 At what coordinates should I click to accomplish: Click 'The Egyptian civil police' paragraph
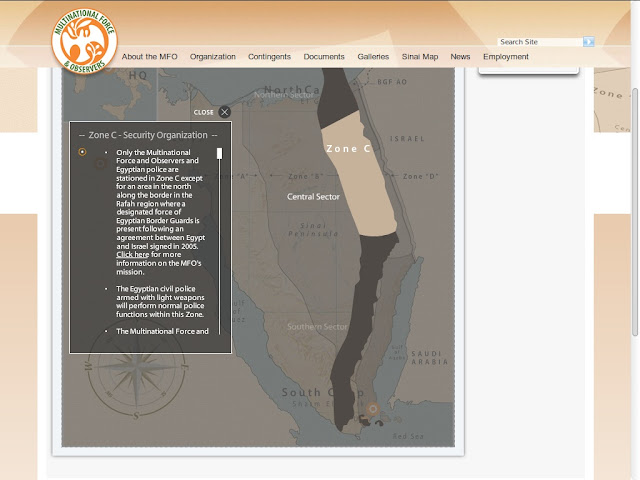[x=160, y=302]
